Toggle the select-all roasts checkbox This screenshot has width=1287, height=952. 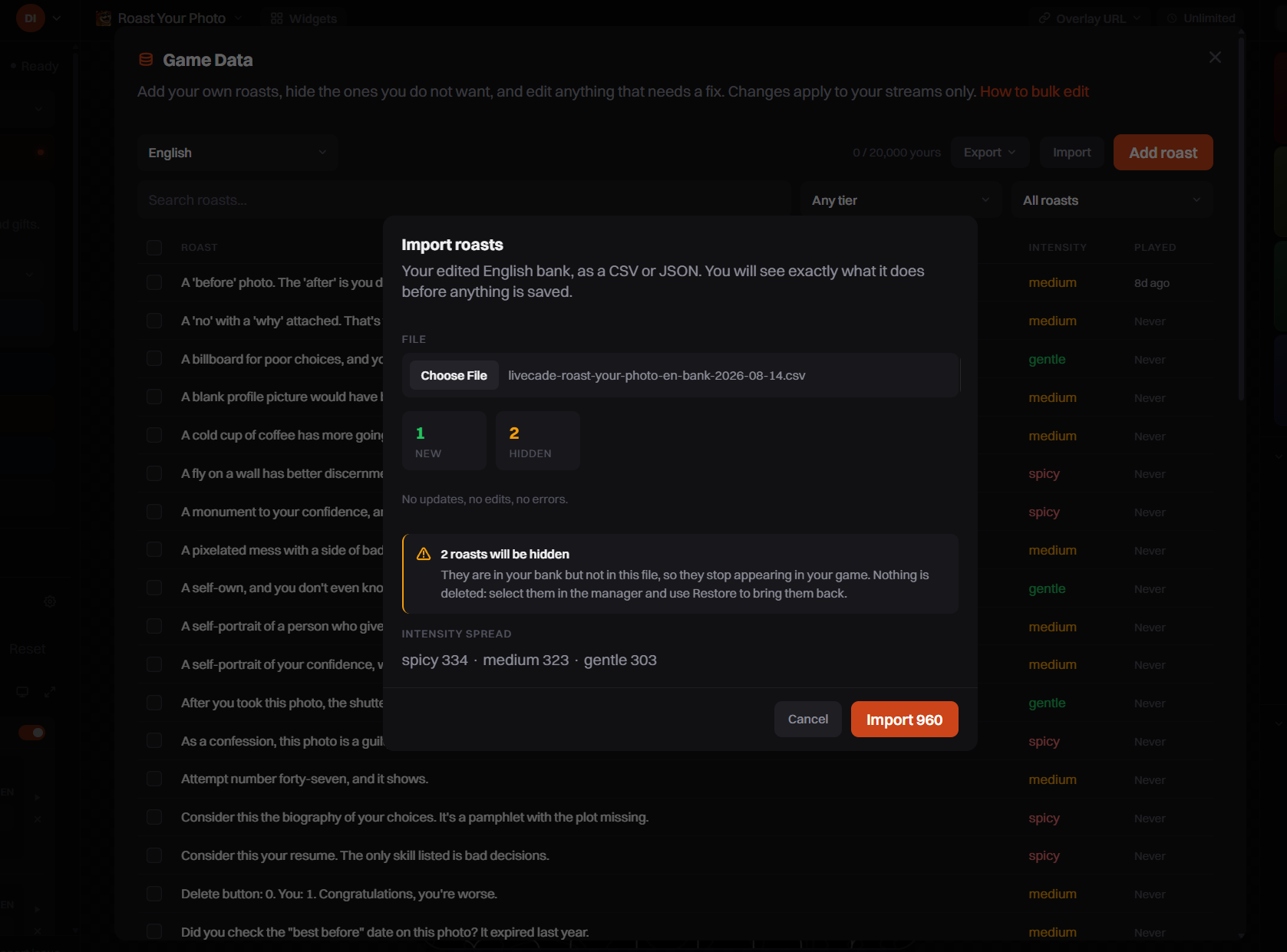(x=154, y=247)
